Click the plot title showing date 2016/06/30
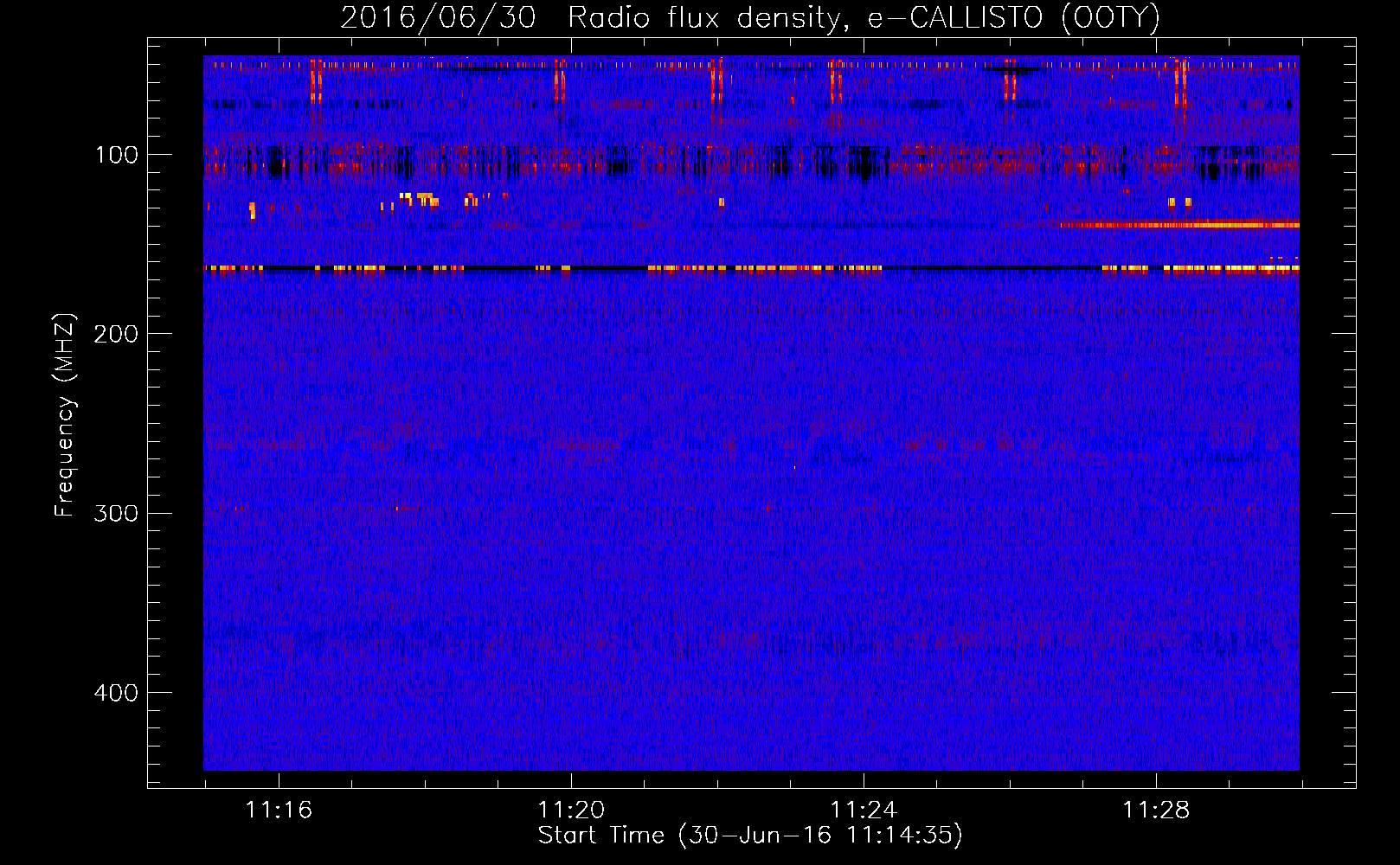1400x865 pixels. pos(750,17)
